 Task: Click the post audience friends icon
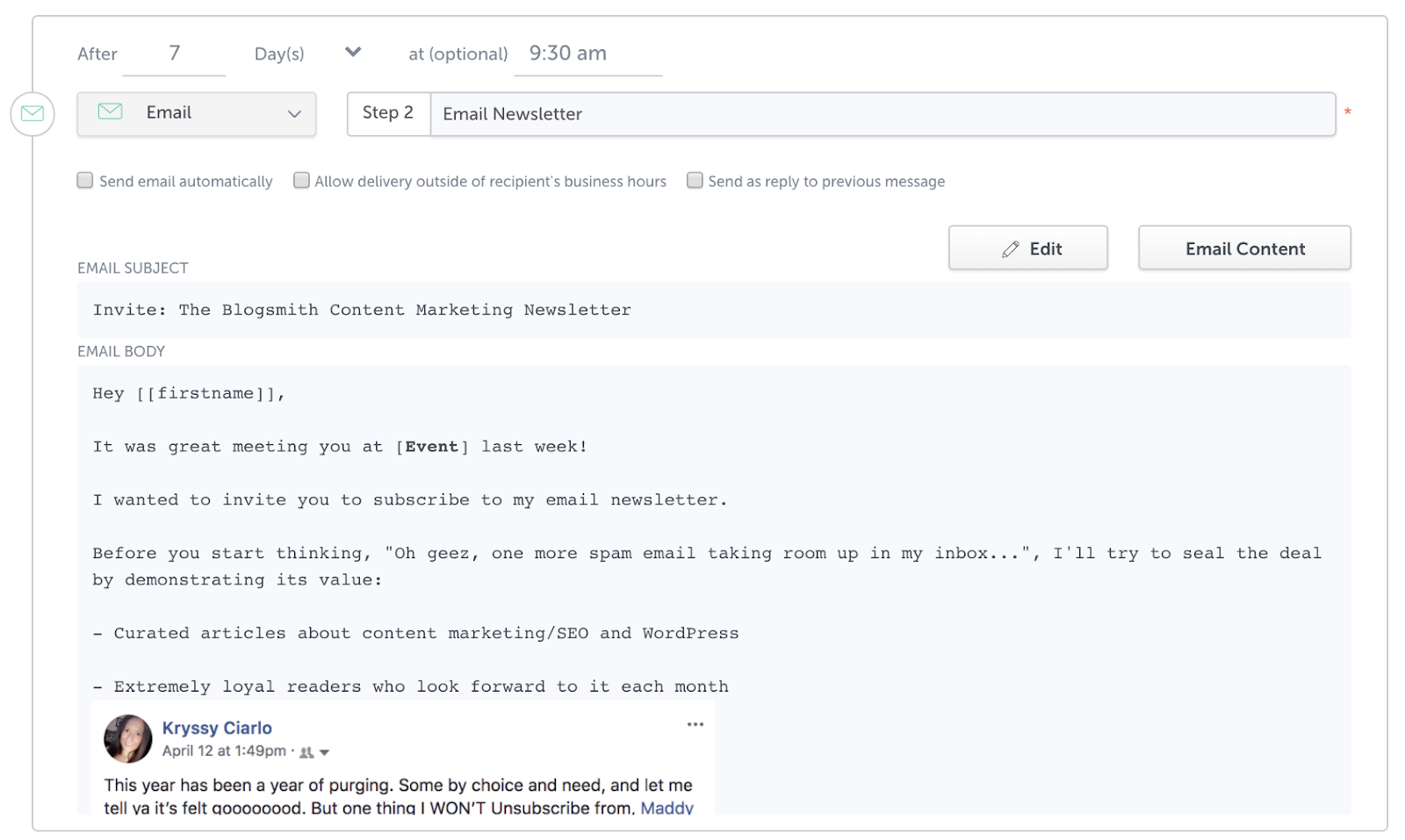point(306,752)
